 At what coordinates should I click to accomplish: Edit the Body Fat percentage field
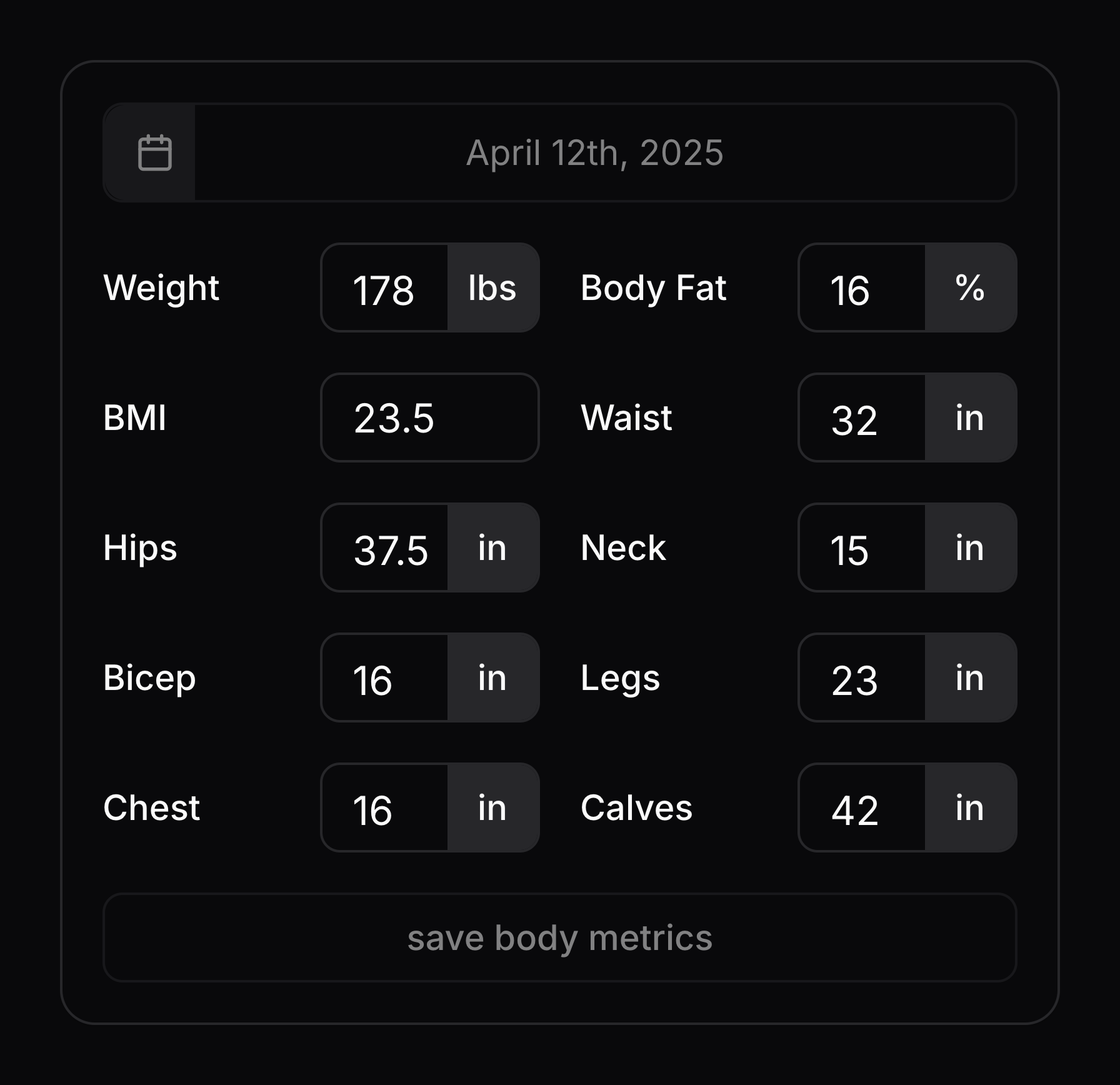[x=862, y=288]
